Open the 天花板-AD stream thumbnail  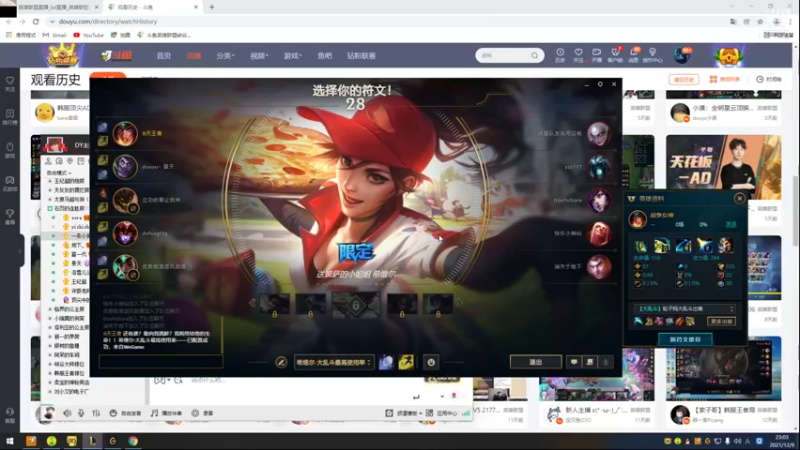pos(723,167)
